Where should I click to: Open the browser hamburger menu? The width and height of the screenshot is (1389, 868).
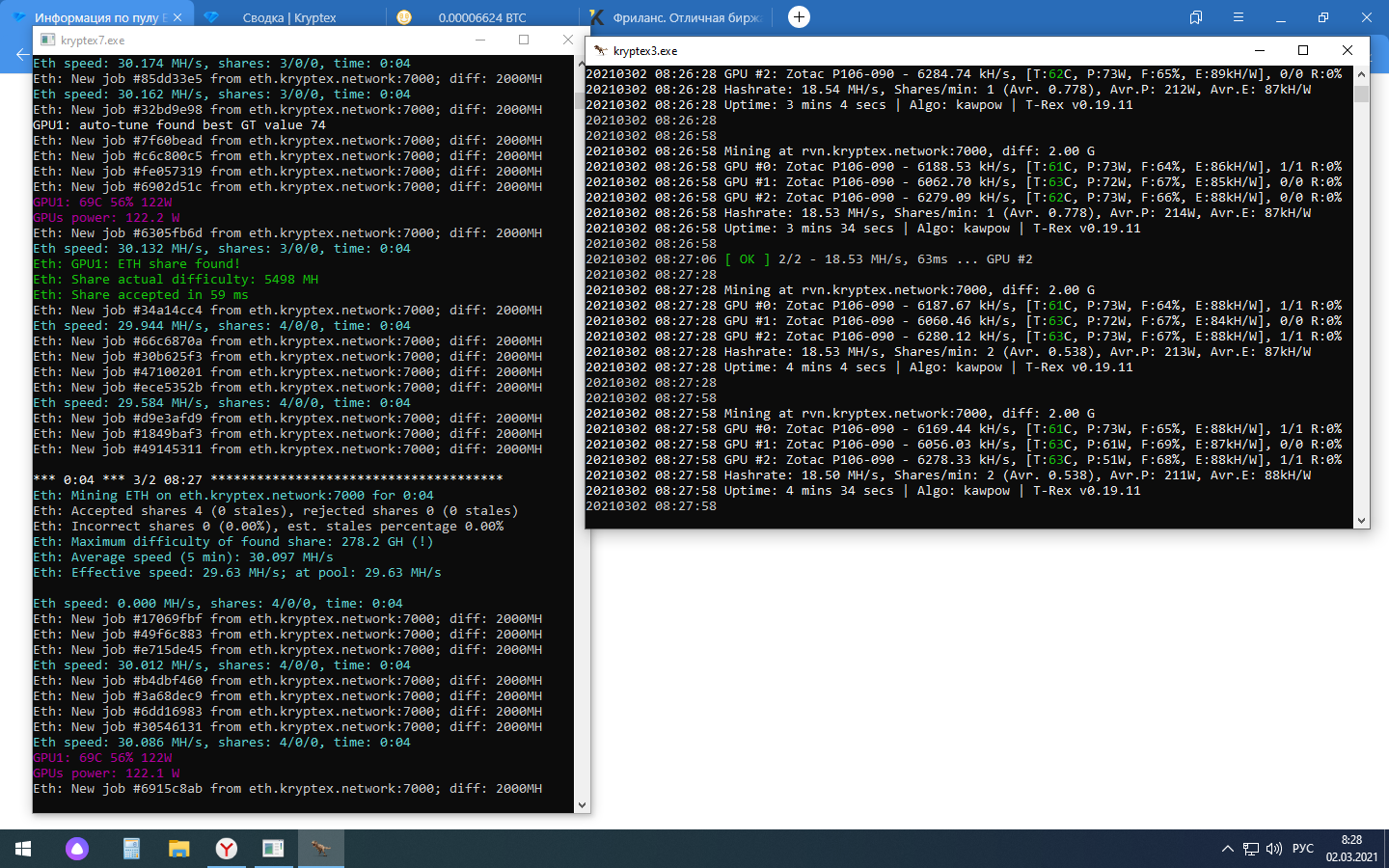1239,17
